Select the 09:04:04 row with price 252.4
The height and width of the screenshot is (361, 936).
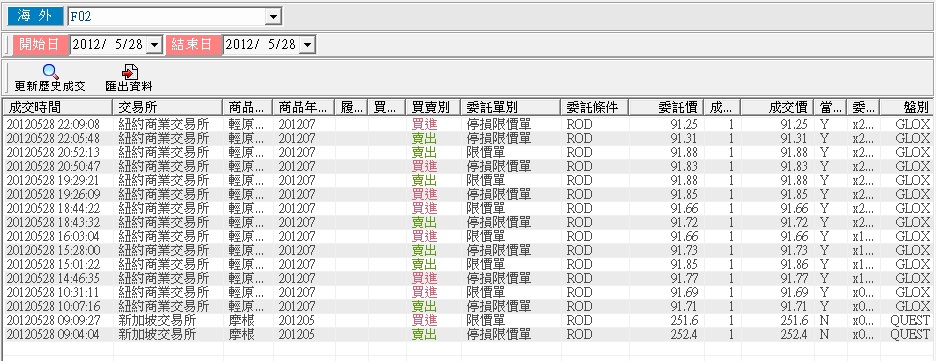coord(467,335)
